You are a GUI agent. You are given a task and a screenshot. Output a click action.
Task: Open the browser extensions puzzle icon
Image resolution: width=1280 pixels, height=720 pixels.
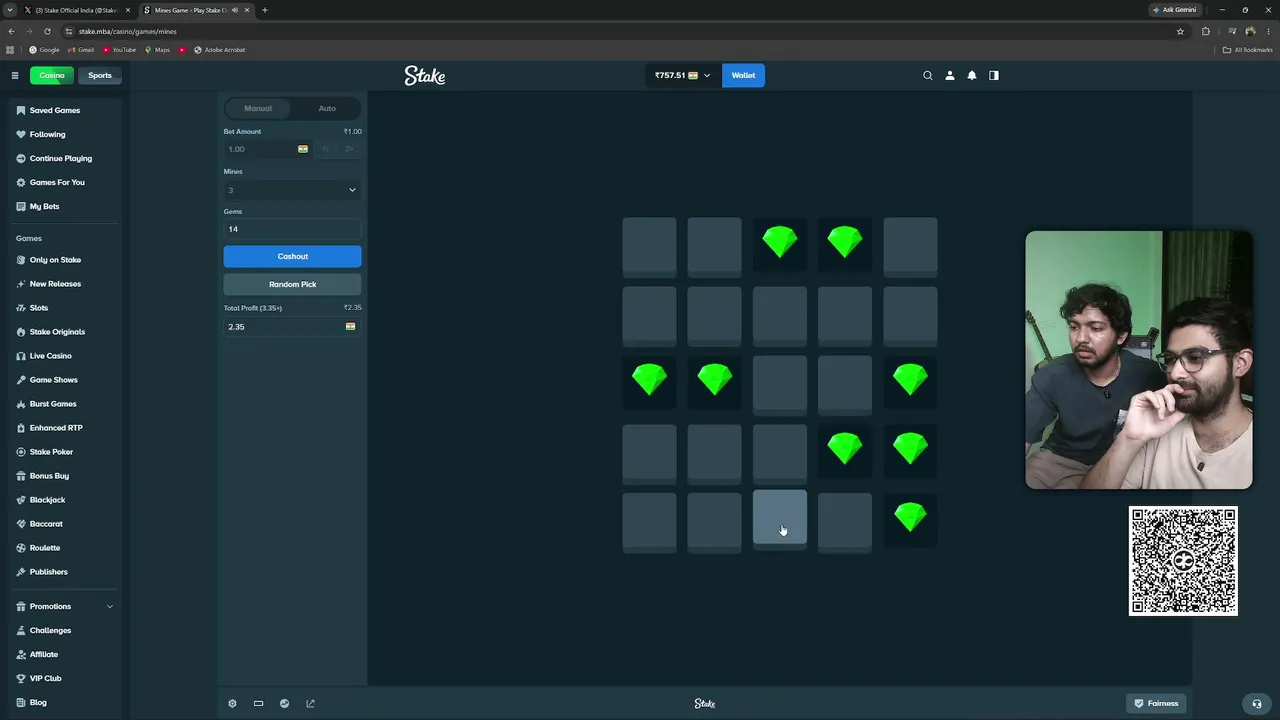click(x=1205, y=31)
